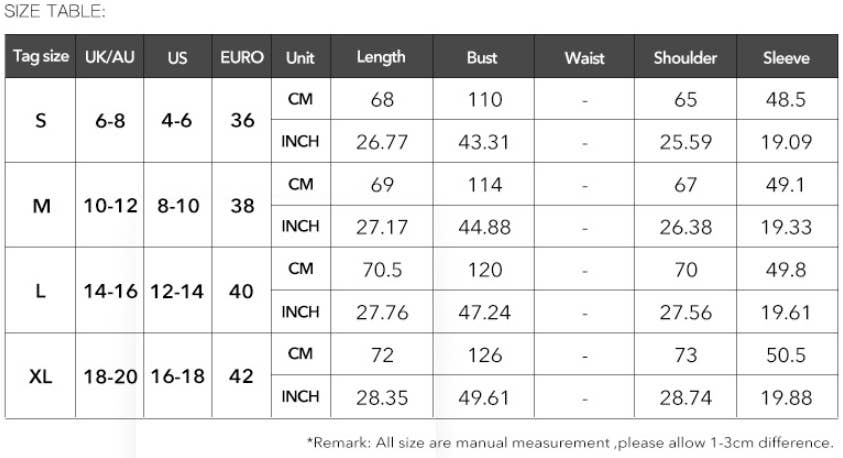Click the SIZE TABLE heading text
Viewport: 843px width, 458px height.
55,12
